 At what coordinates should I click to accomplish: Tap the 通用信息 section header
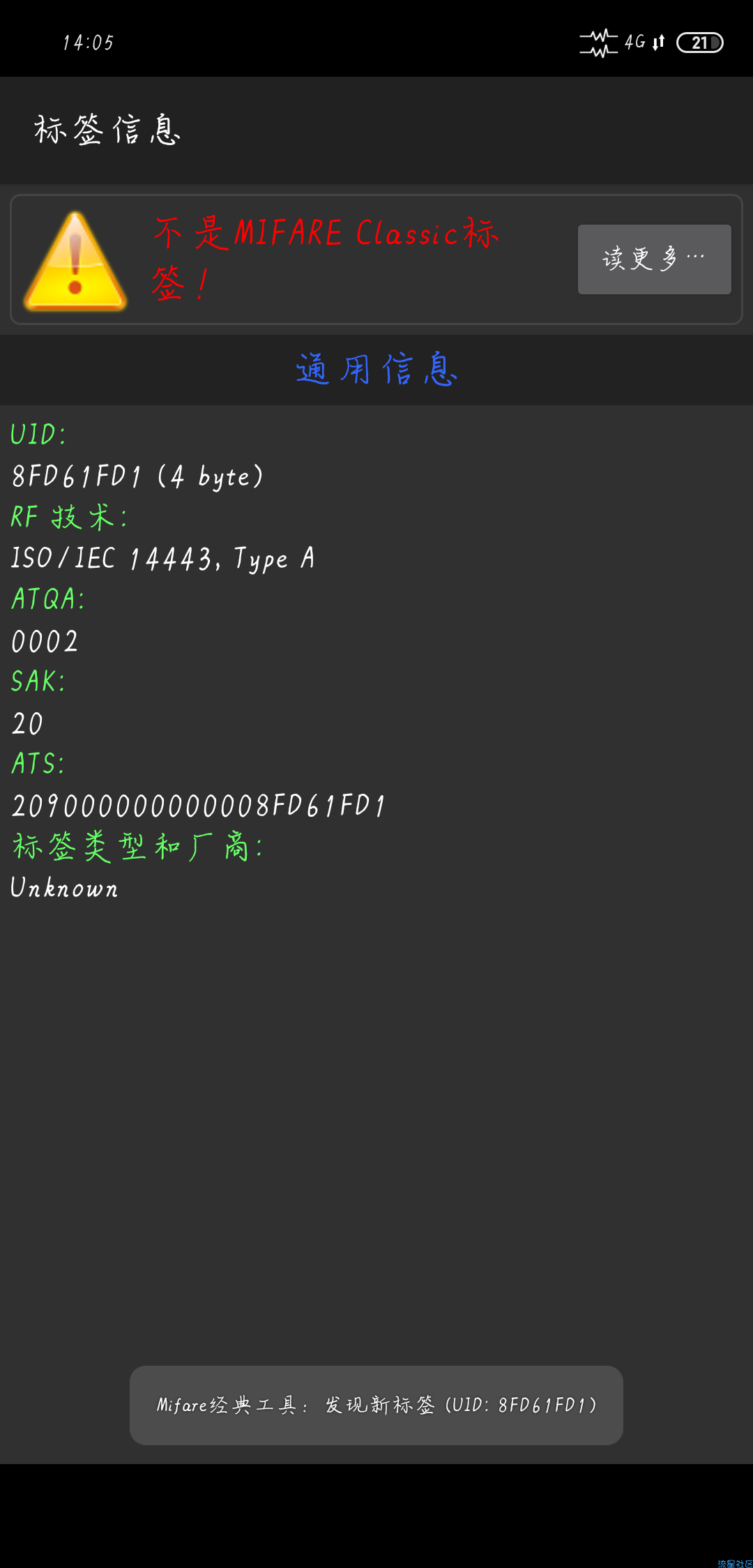(x=376, y=369)
